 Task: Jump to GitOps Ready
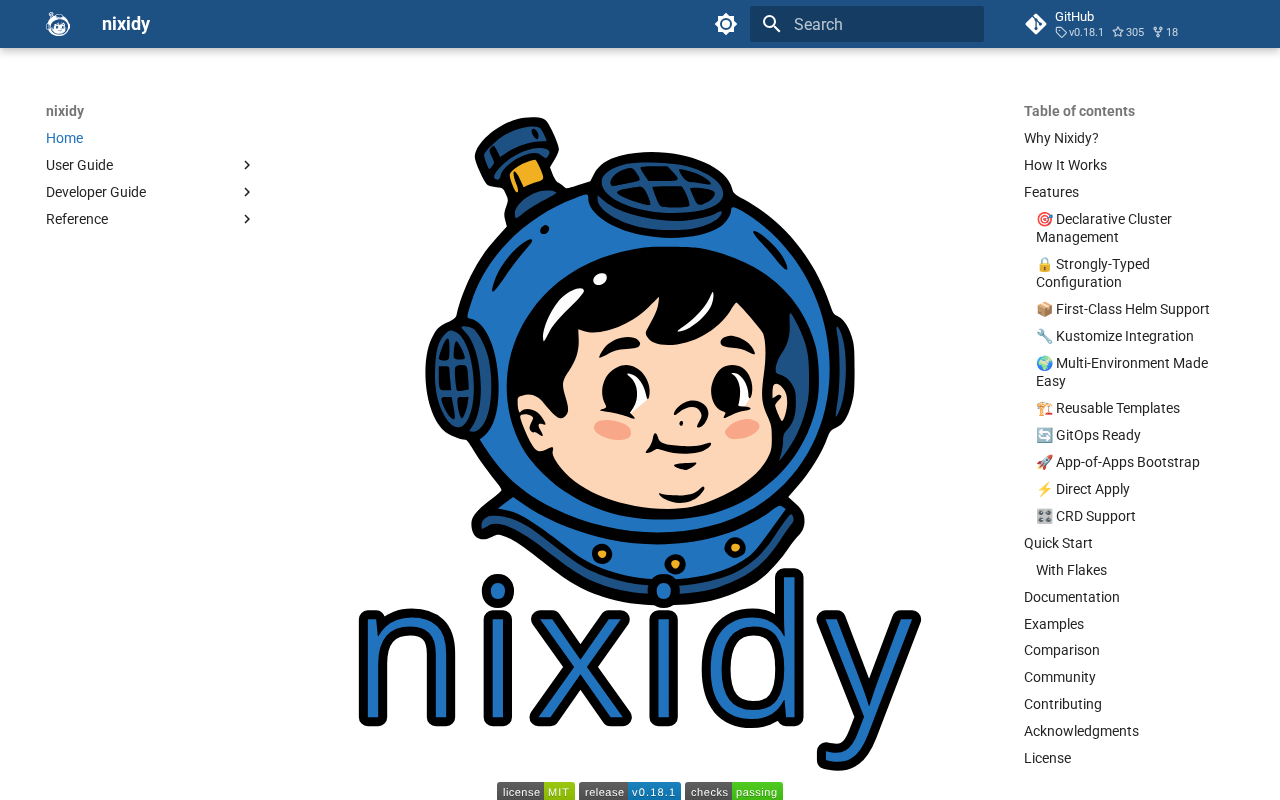point(1088,435)
